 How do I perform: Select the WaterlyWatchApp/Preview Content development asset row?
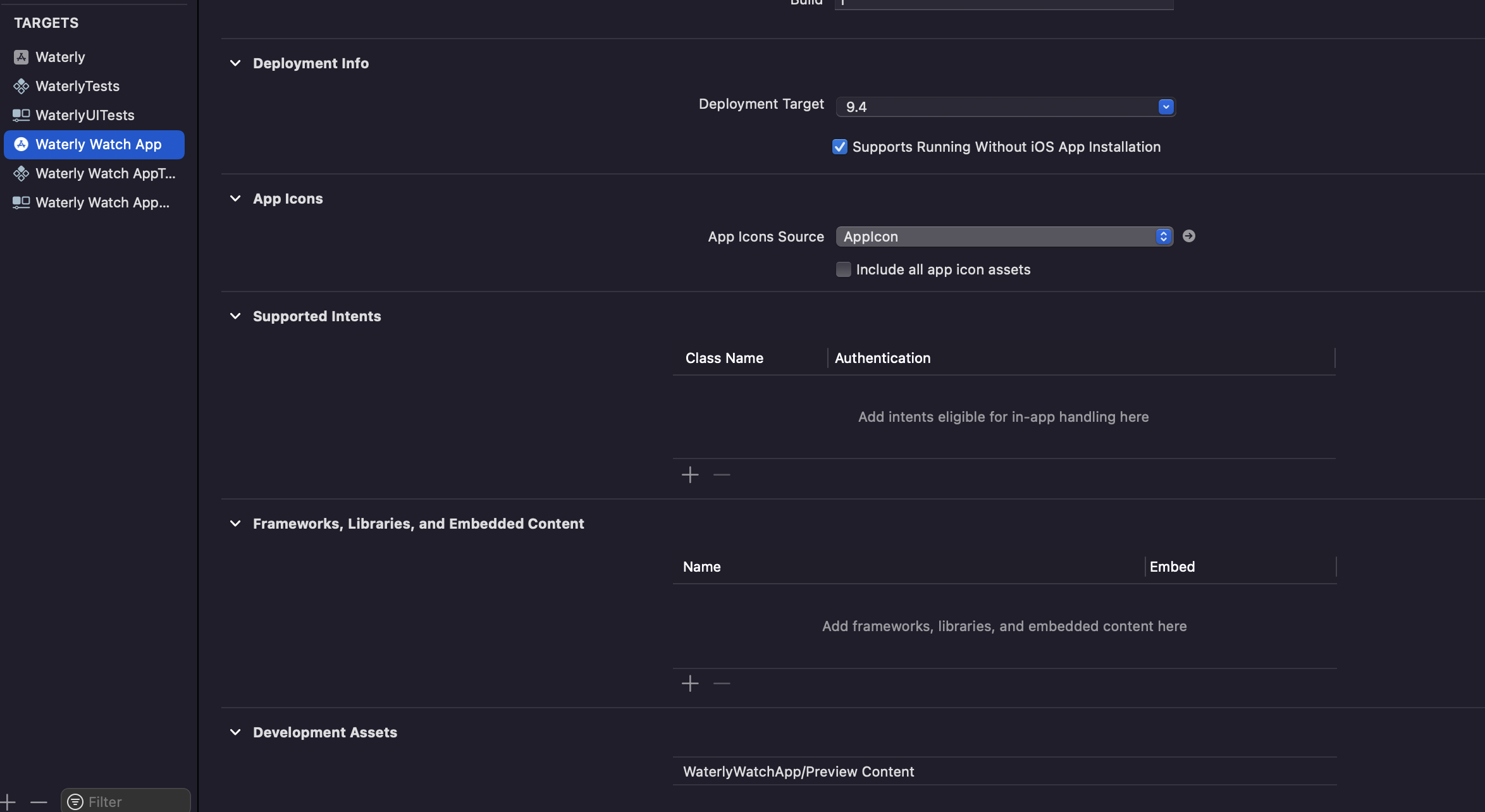[798, 772]
